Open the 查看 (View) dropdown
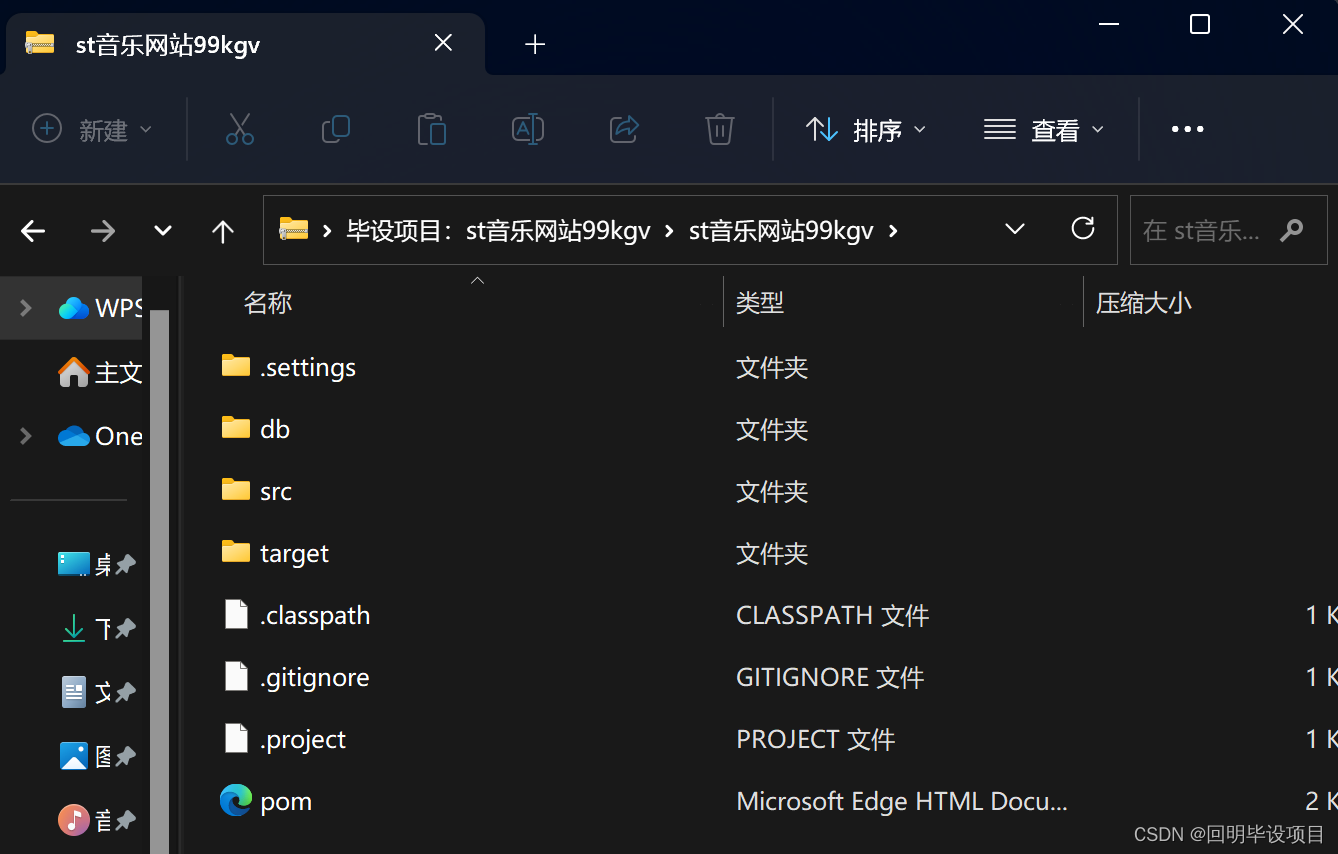This screenshot has width=1338, height=854. tap(1043, 129)
